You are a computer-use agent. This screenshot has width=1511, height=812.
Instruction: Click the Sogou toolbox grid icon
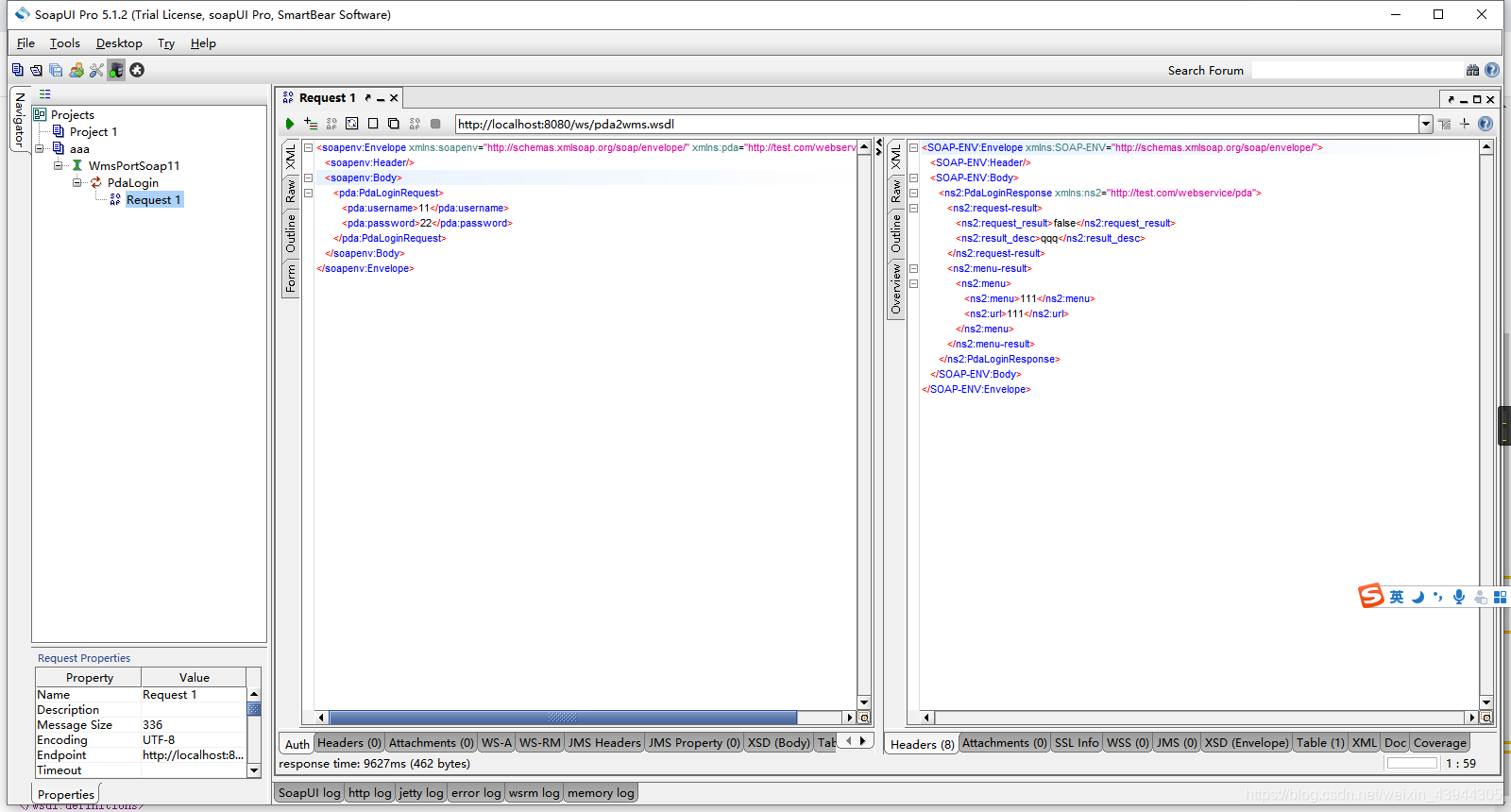point(1500,597)
